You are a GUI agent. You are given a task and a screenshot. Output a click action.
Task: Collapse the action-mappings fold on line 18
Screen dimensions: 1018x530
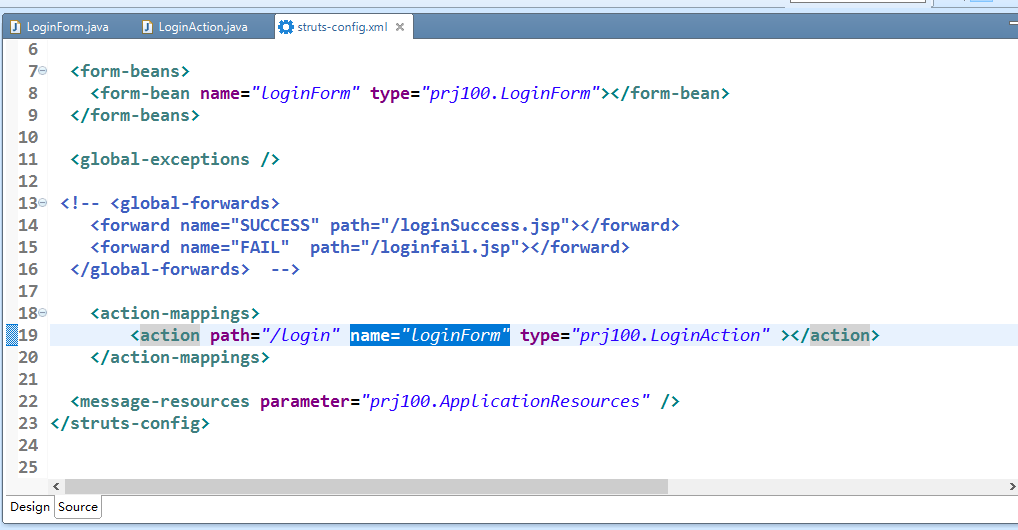point(43,312)
